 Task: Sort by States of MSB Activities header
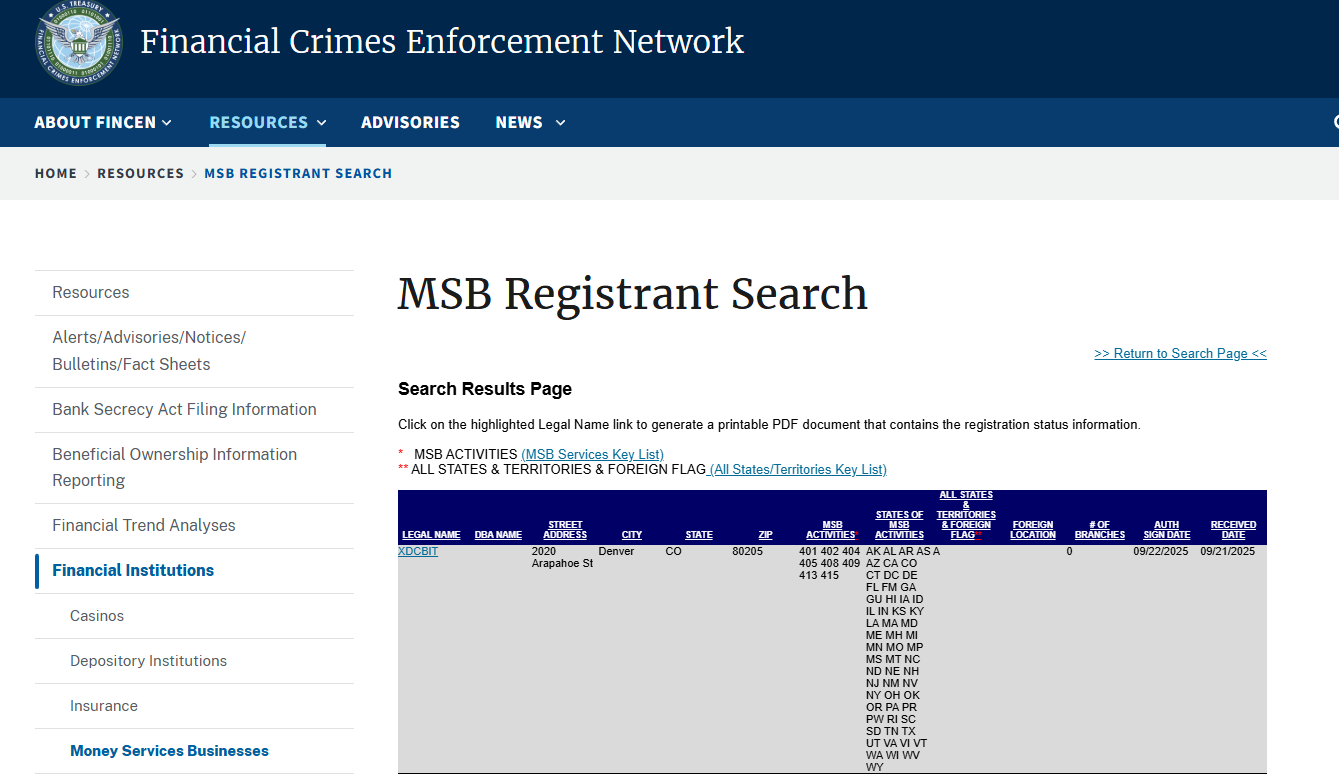click(x=899, y=525)
